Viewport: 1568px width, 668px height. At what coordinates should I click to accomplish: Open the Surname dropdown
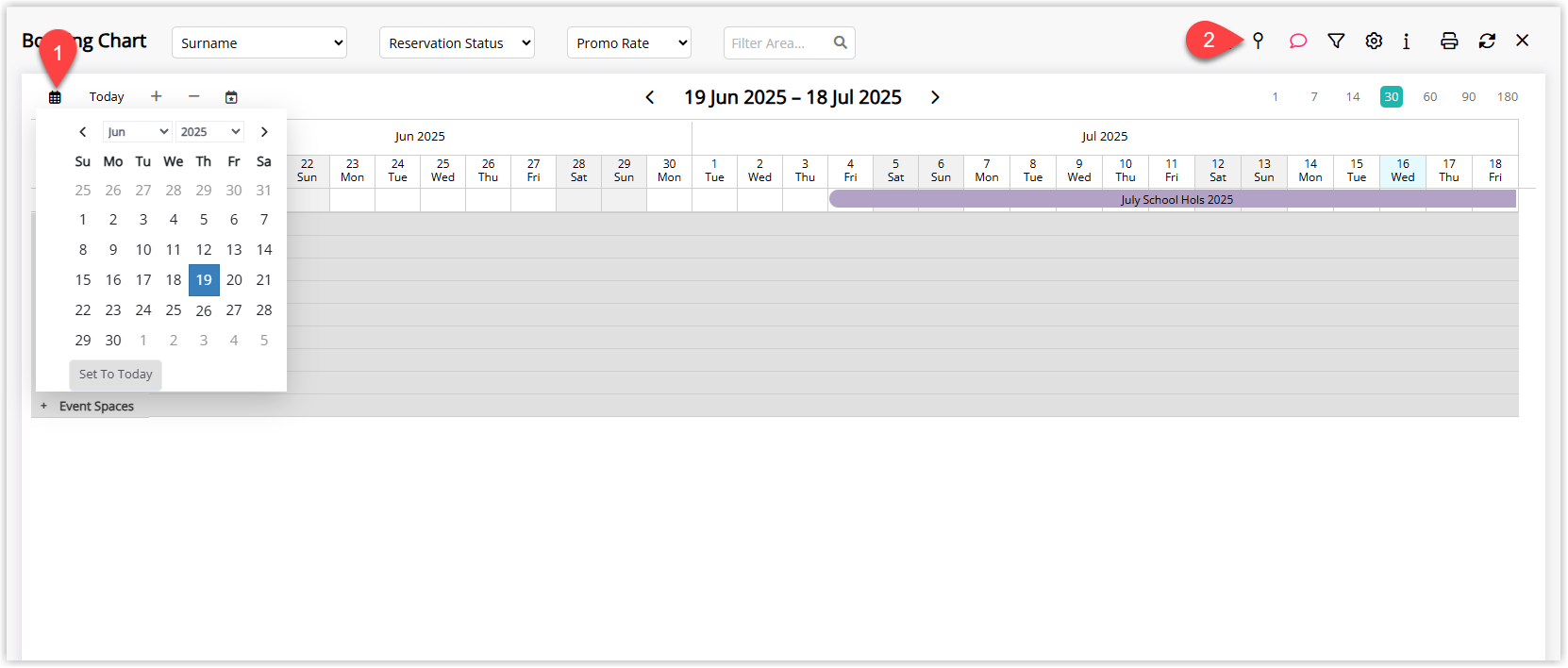259,42
